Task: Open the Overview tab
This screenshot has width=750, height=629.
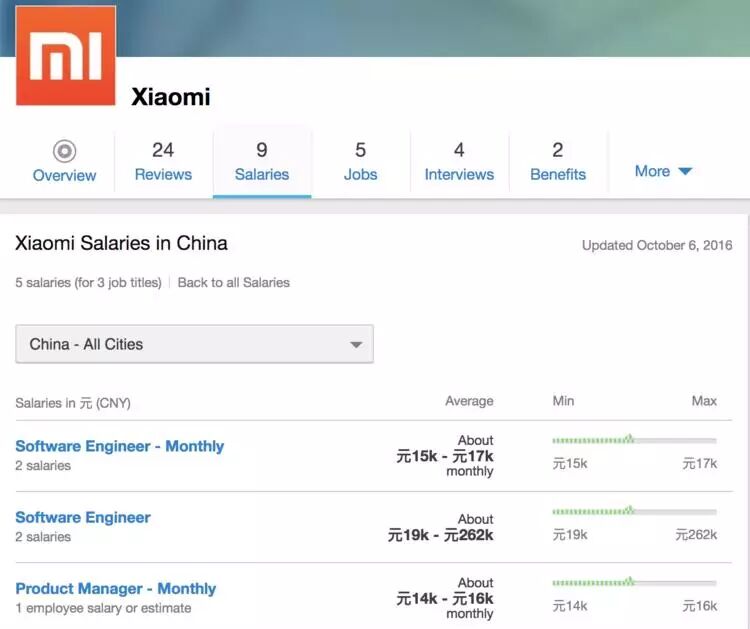Action: [x=65, y=162]
